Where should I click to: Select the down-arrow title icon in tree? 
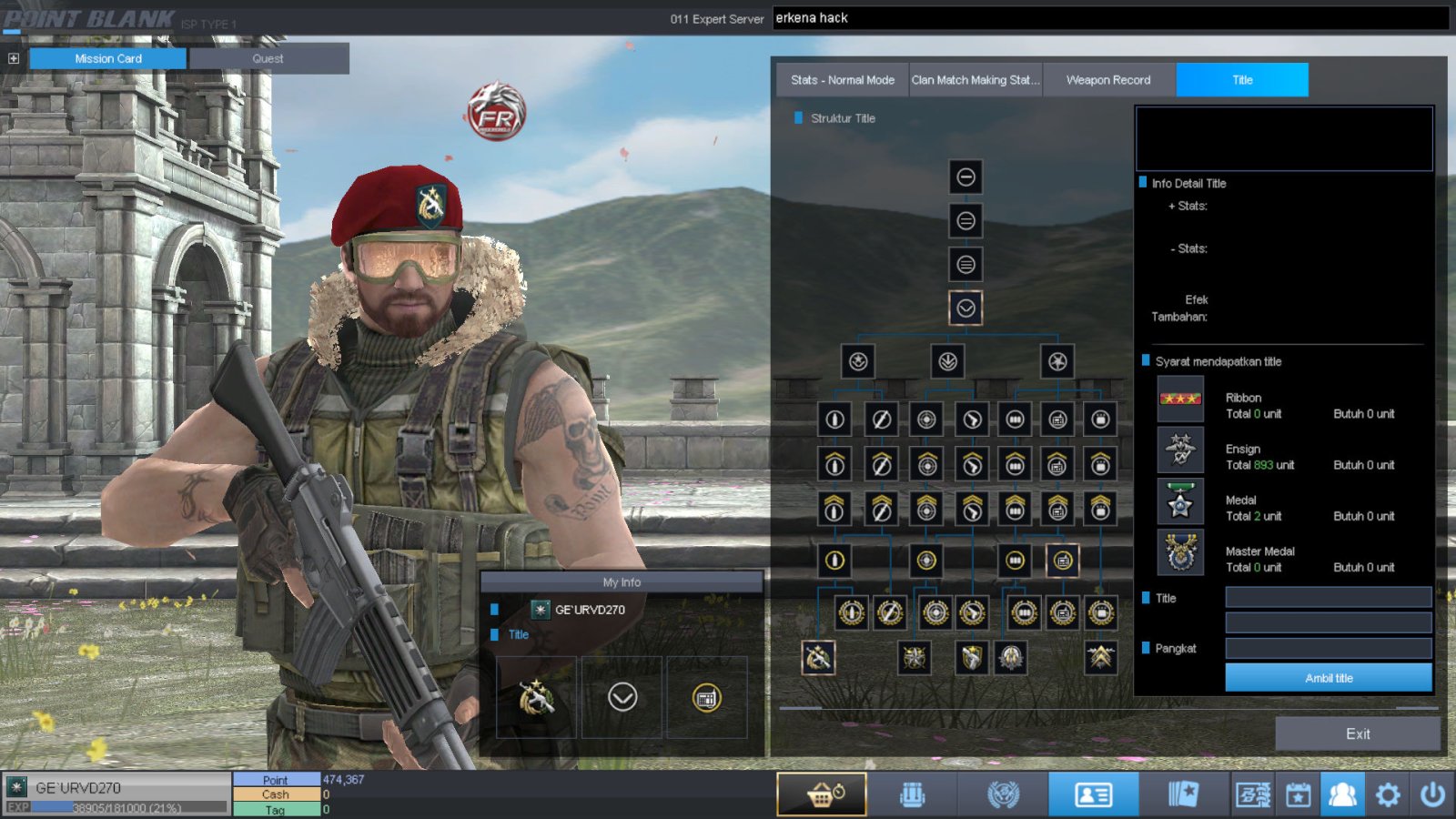point(947,361)
